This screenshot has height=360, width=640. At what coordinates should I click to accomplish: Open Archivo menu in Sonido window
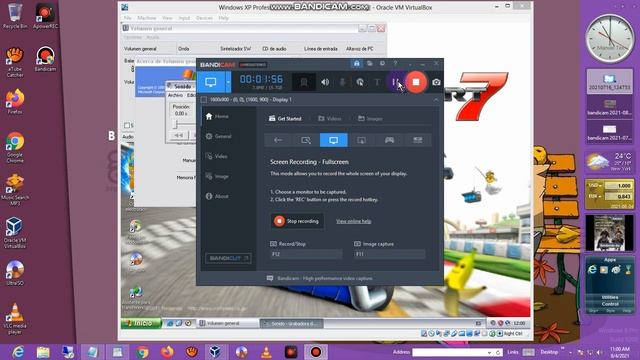[x=176, y=95]
